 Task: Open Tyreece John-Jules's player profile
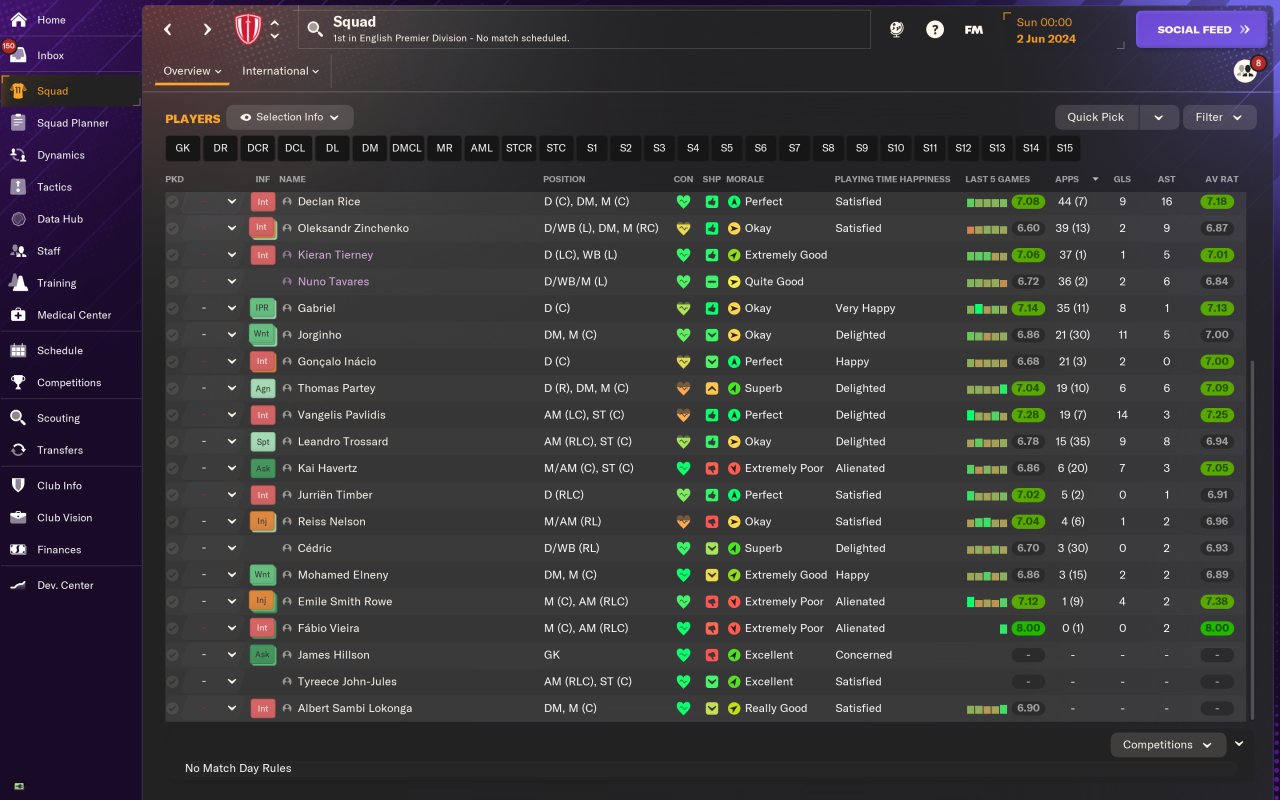(x=347, y=682)
